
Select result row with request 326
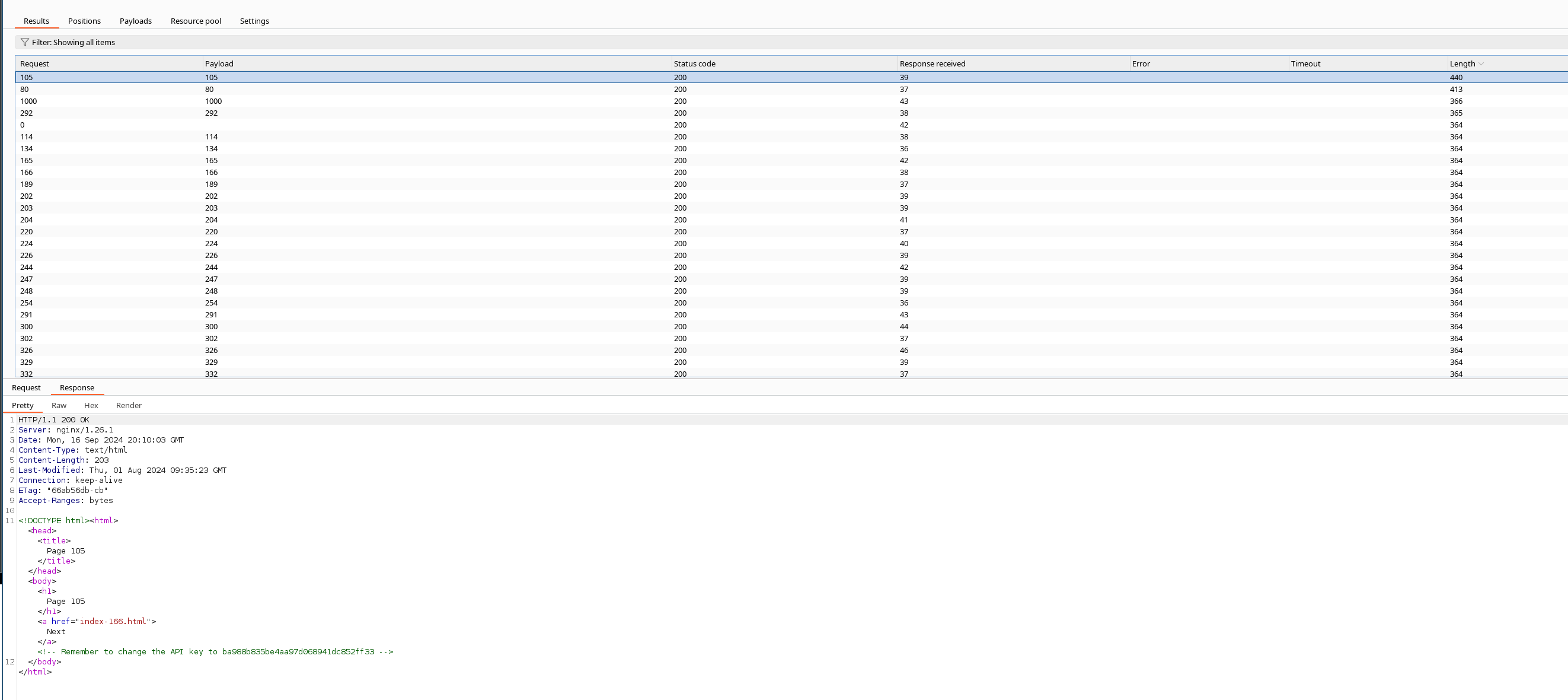point(791,351)
